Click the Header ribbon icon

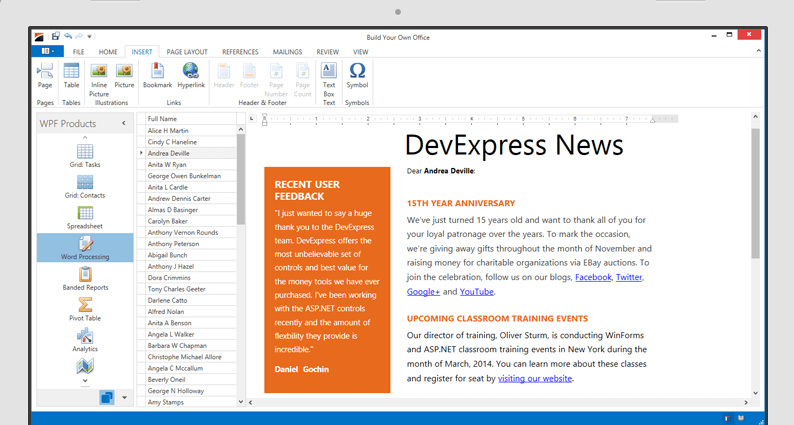[x=224, y=76]
